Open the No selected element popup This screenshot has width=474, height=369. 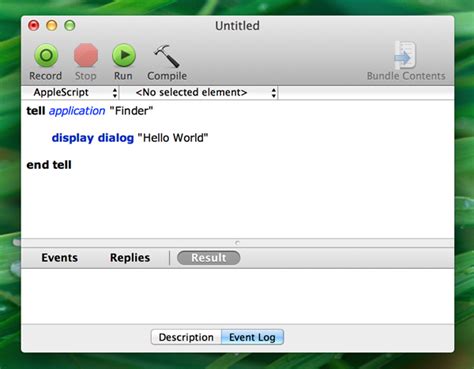click(x=199, y=92)
